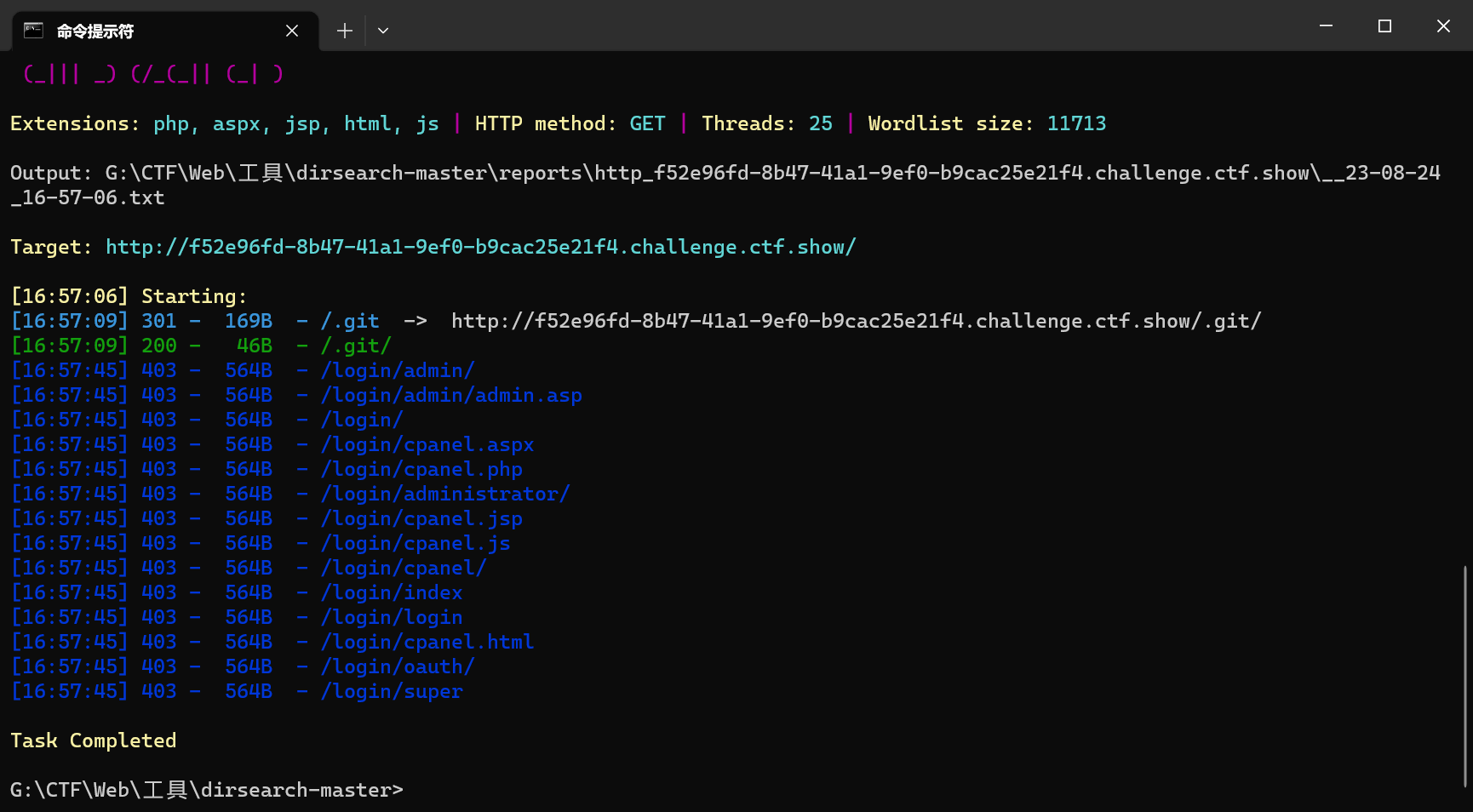Expand the new tab profile dropdown

pos(383,31)
